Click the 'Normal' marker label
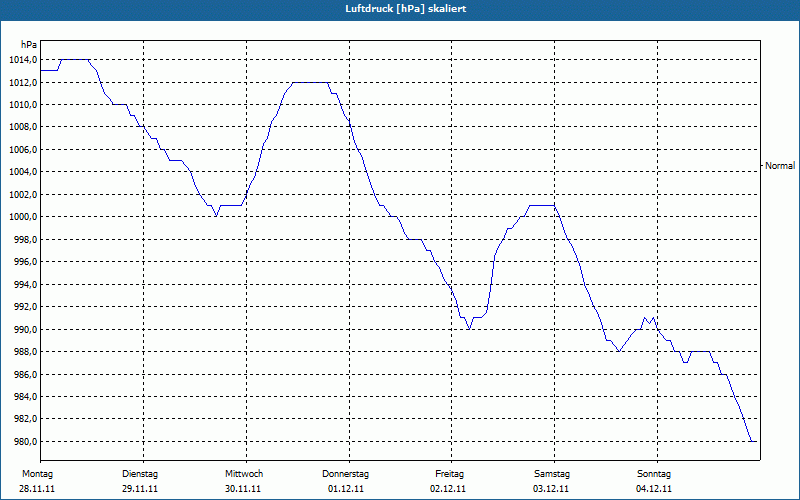 (x=780, y=166)
